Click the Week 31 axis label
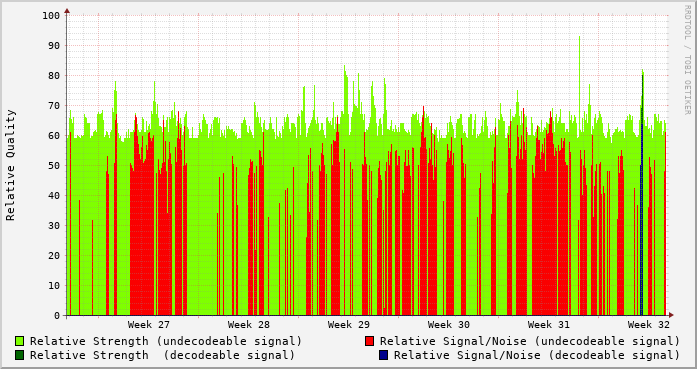 coord(549,325)
